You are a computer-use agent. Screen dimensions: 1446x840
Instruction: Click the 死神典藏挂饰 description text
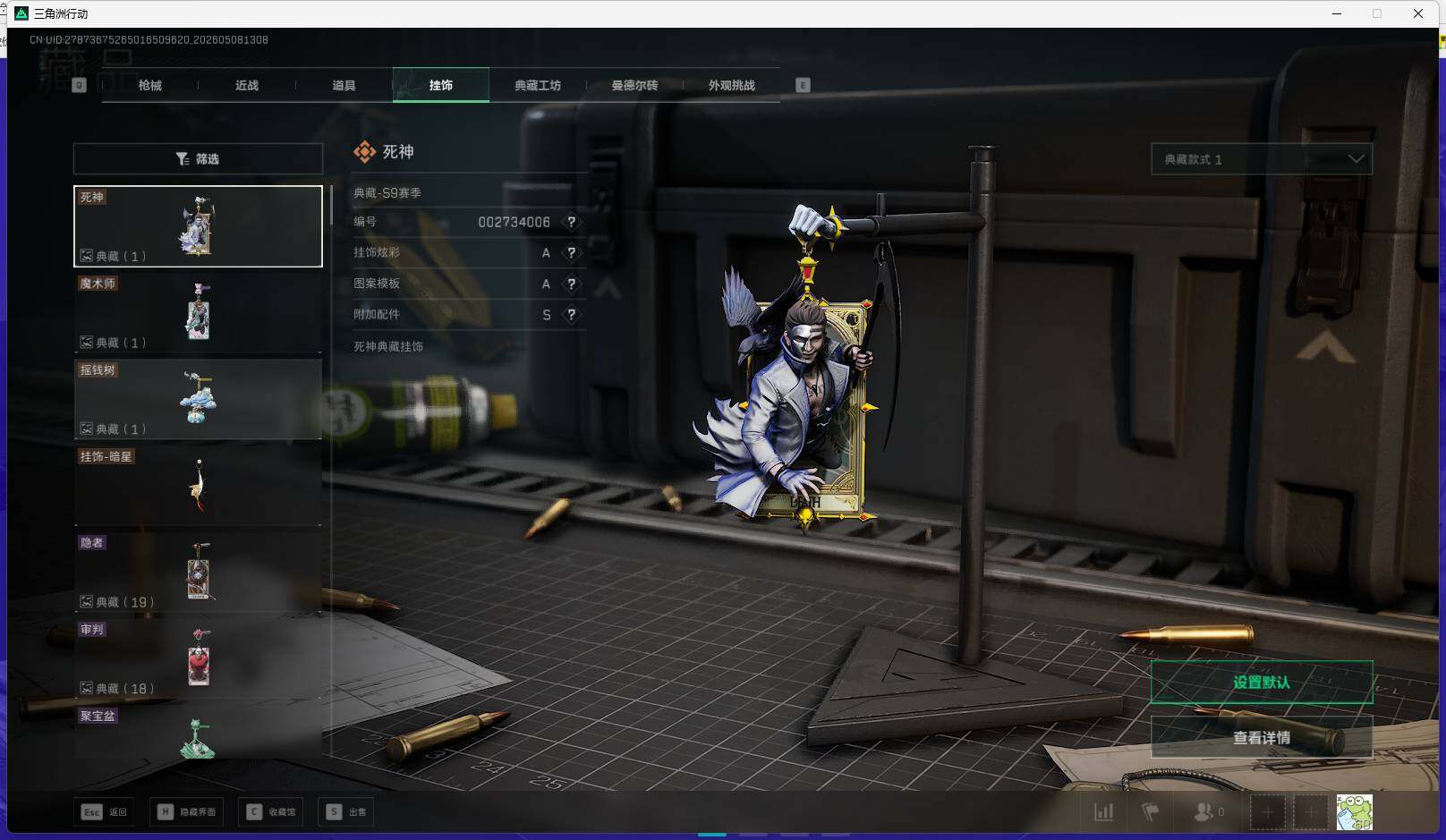(x=388, y=346)
